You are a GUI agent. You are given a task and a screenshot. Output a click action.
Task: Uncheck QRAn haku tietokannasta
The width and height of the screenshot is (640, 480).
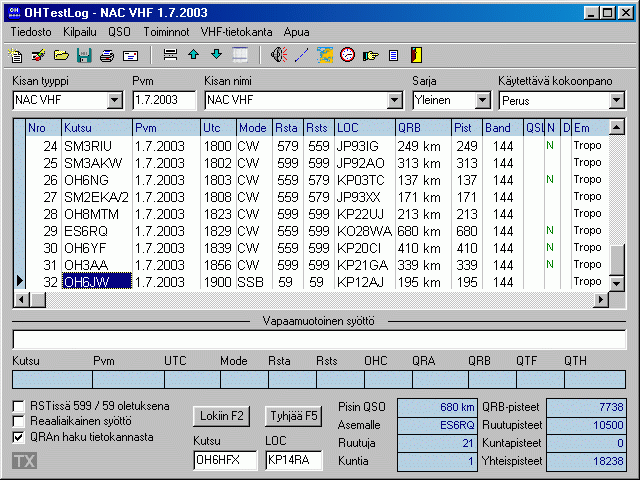click(20, 437)
